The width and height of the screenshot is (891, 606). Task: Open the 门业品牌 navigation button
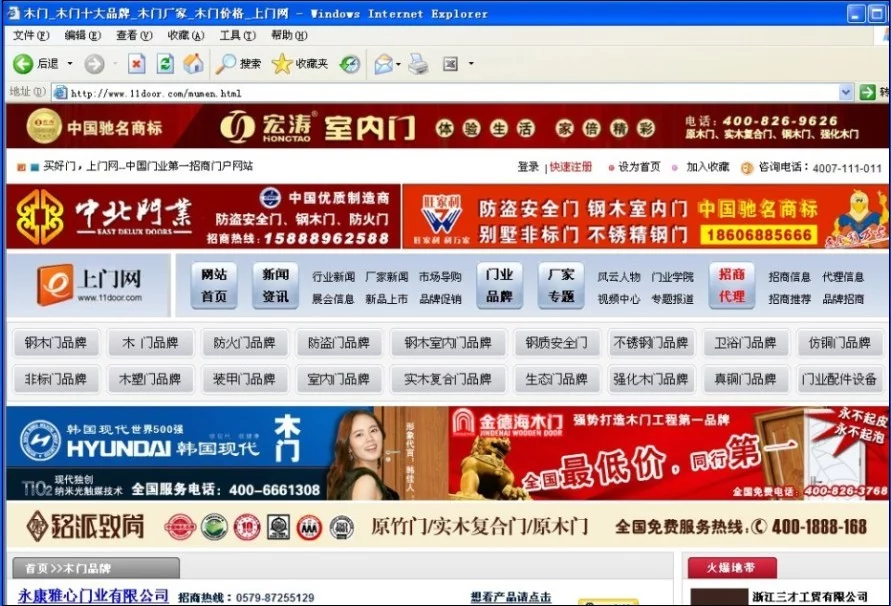tap(499, 285)
